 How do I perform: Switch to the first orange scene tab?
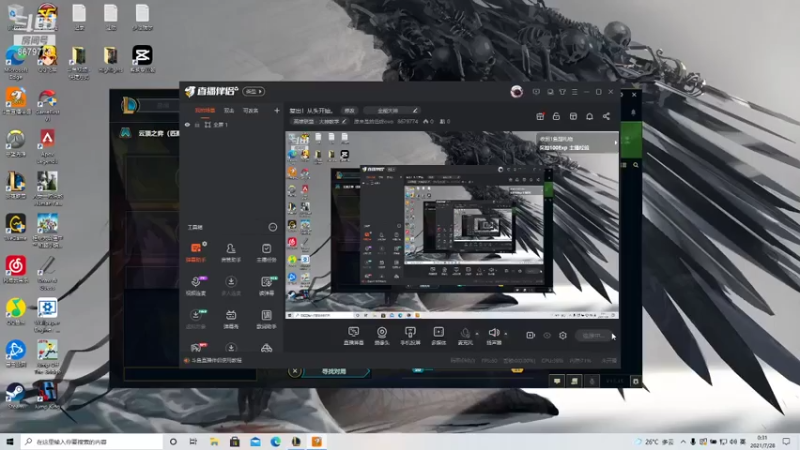(x=205, y=111)
